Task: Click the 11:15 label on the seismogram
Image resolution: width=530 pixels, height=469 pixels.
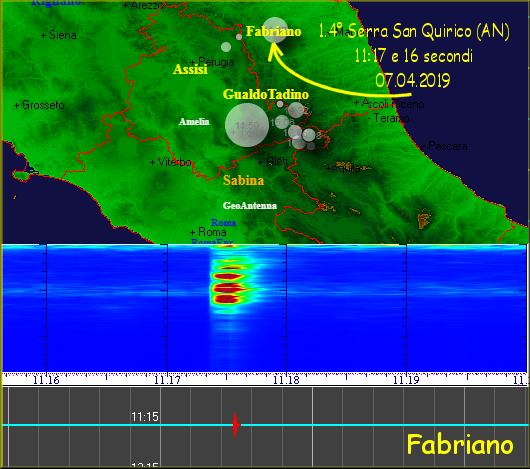Action: (x=145, y=417)
